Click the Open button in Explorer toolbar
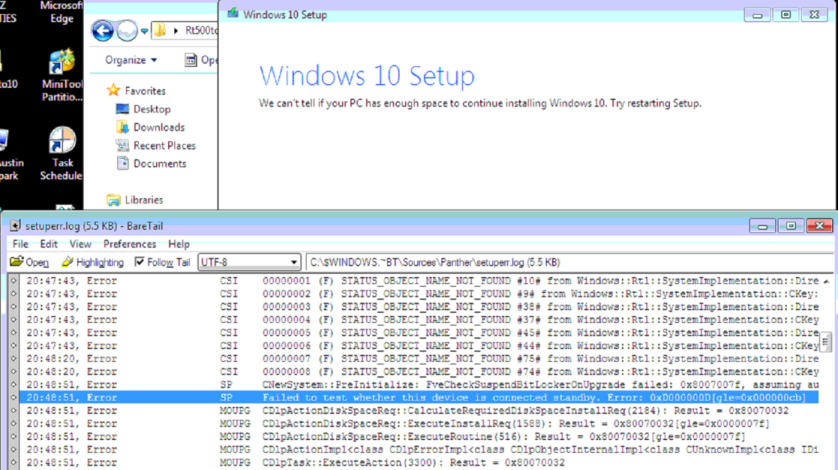The height and width of the screenshot is (470, 838). [x=201, y=60]
